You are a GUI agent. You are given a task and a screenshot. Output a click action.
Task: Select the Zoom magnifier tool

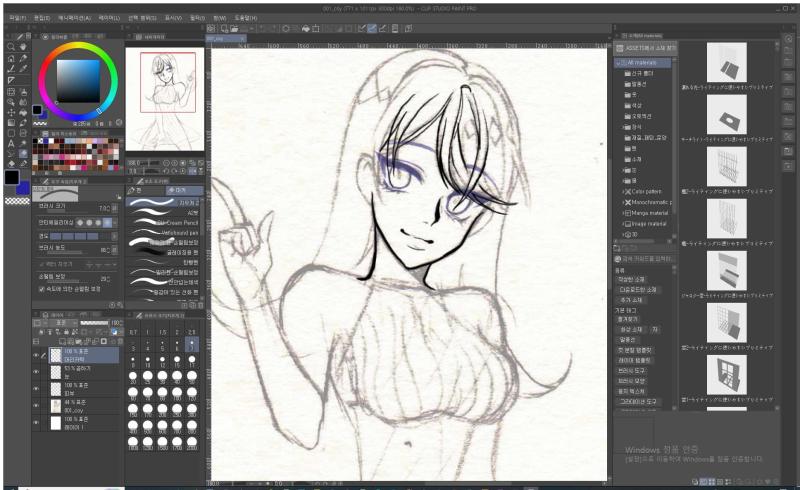[x=11, y=47]
